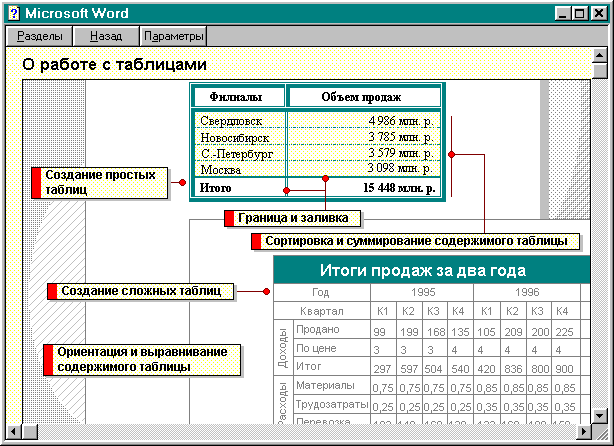Image resolution: width=614 pixels, height=446 pixels.
Task: Open the Разделы help topics
Action: (x=39, y=36)
